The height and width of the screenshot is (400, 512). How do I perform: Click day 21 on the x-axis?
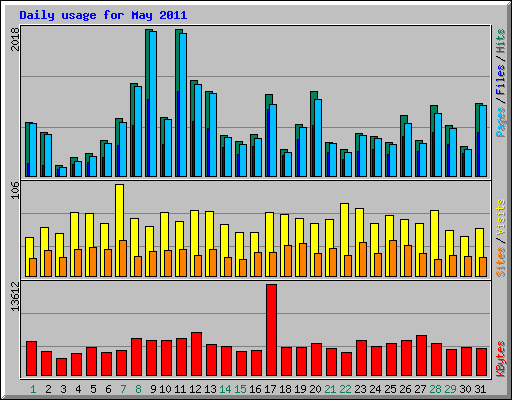pos(330,389)
